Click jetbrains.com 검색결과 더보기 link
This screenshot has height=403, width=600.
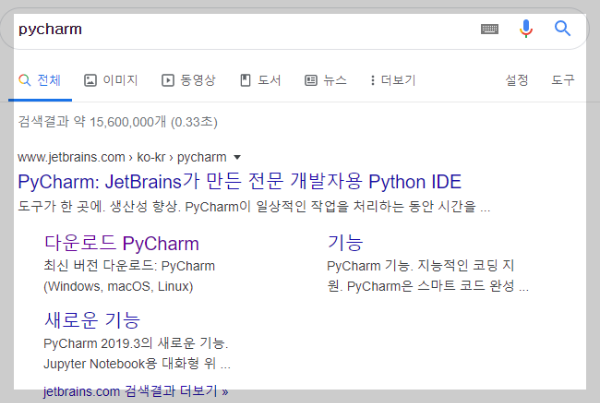(135, 392)
